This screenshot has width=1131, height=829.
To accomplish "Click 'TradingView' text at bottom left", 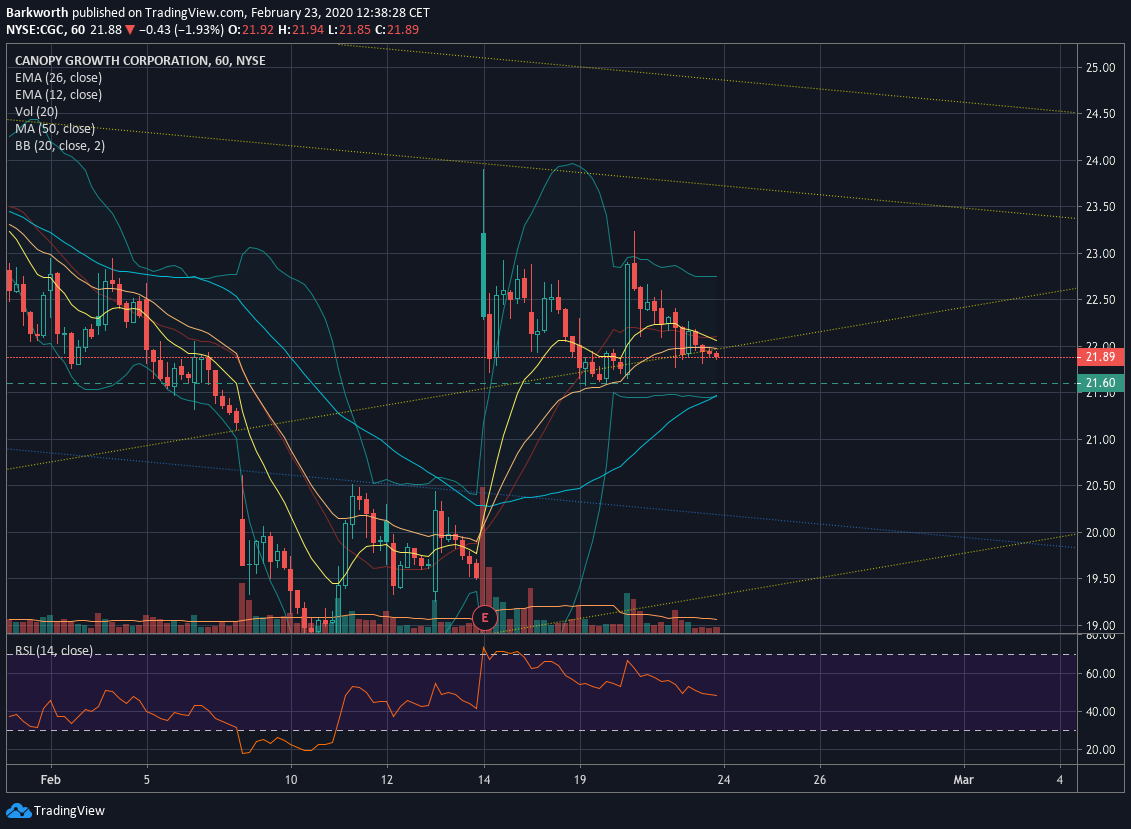I will point(69,811).
